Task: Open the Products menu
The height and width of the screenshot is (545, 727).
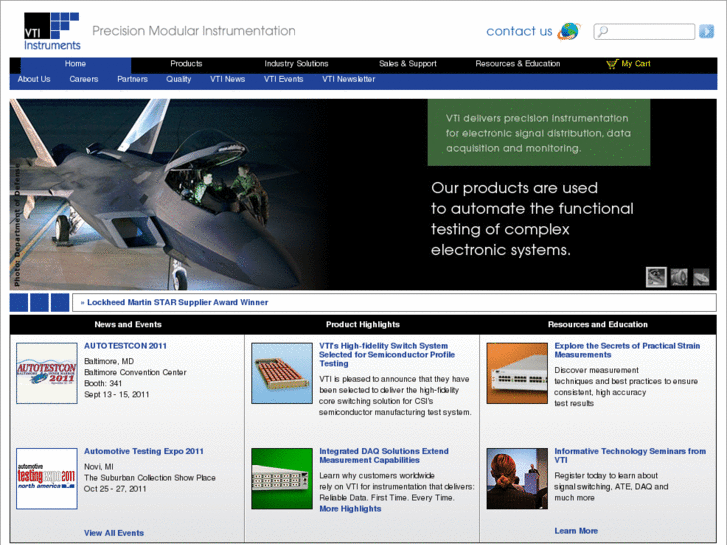Action: point(186,64)
